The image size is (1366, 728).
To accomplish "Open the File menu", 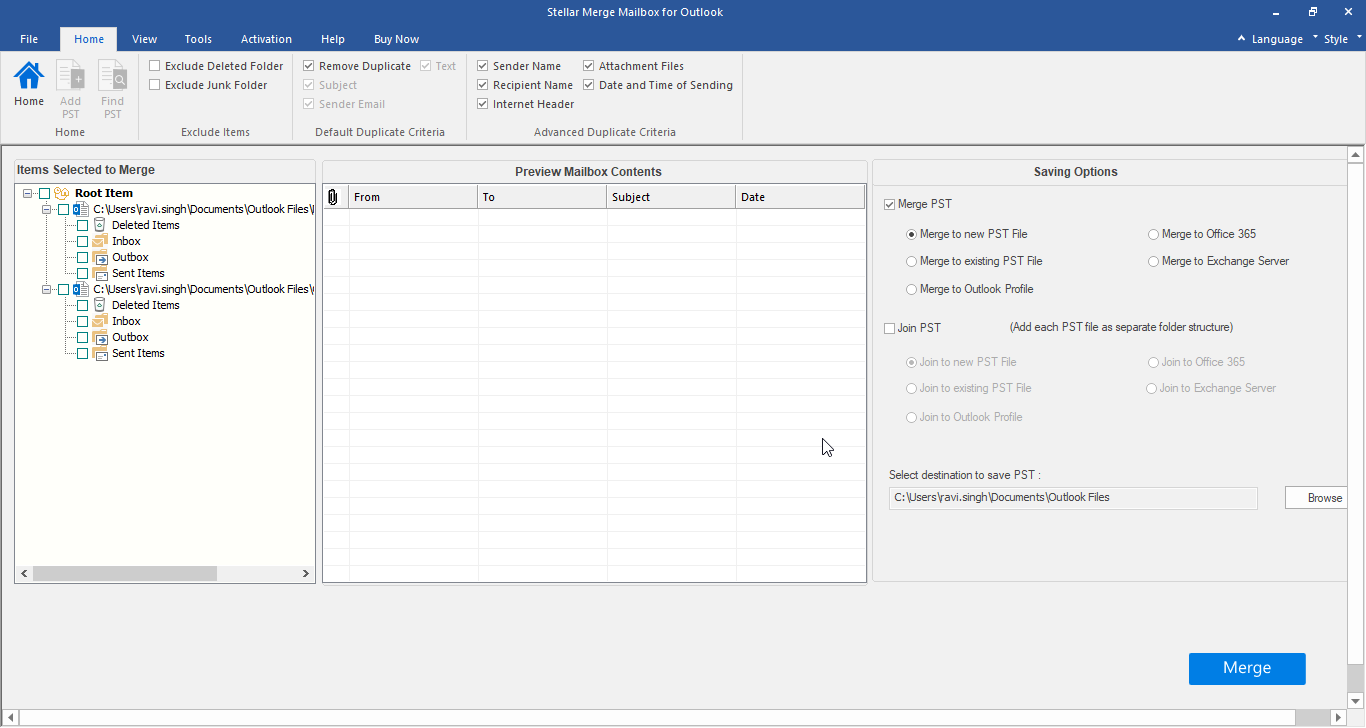I will pos(29,39).
